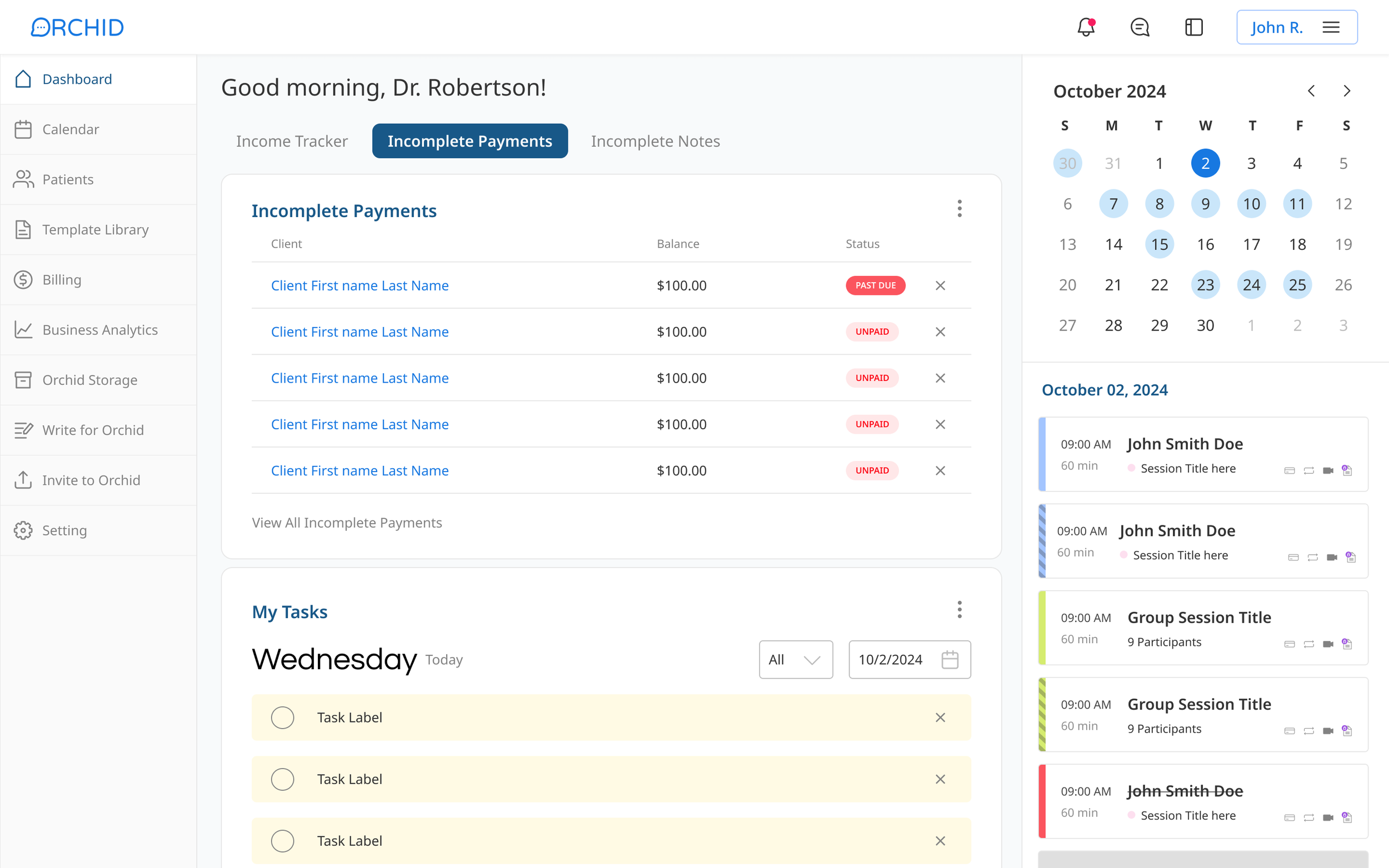This screenshot has height=868, width=1389.
Task: Go to next month in calendar
Action: click(1347, 91)
